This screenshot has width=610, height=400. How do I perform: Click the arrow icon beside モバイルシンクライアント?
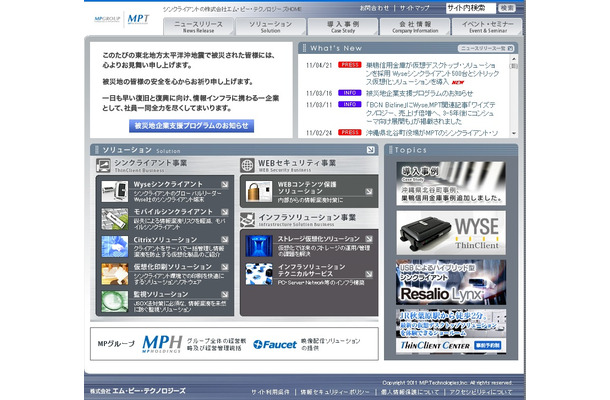pyautogui.click(x=225, y=212)
